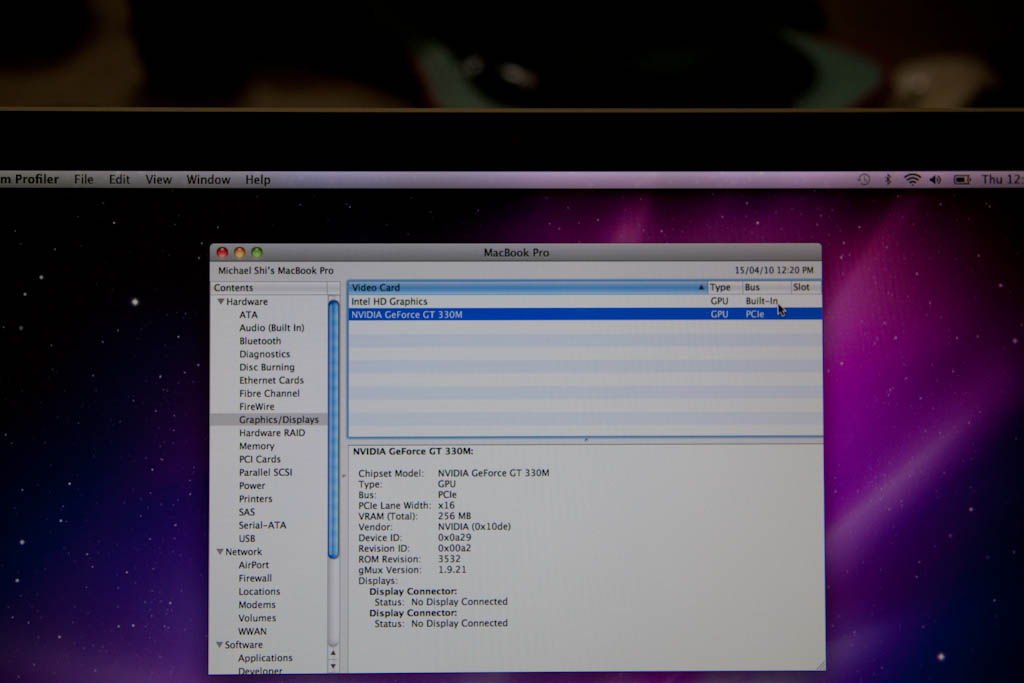
Task: Select Memory in the sidebar
Action: click(x=257, y=446)
